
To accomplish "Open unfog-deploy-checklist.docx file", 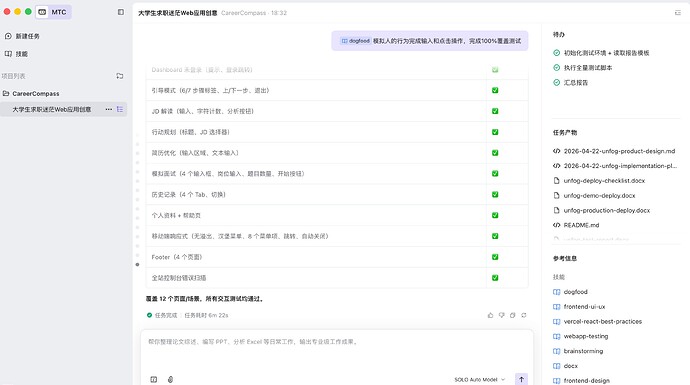I will 599,181.
